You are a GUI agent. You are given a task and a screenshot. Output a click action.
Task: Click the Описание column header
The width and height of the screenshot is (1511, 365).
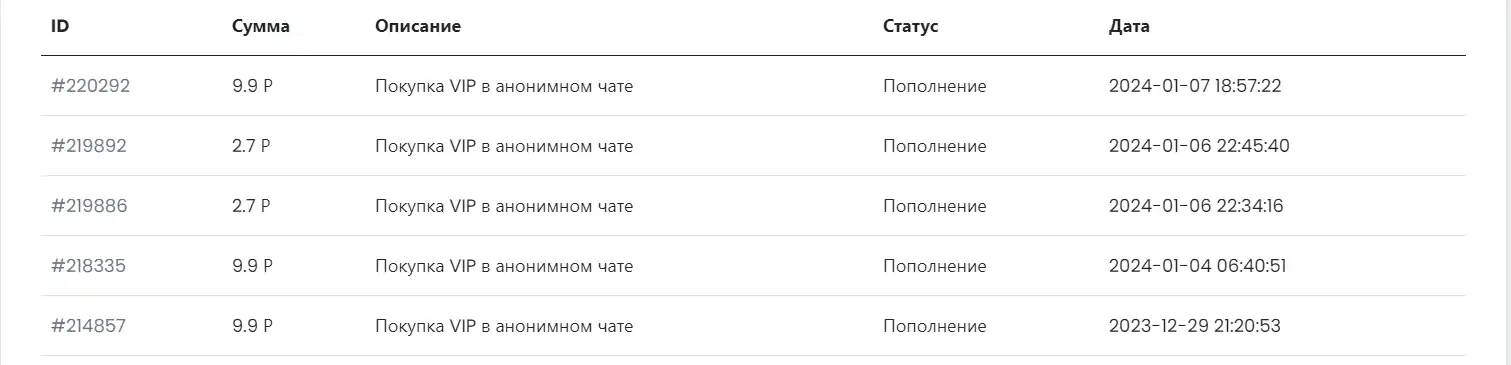click(x=418, y=27)
